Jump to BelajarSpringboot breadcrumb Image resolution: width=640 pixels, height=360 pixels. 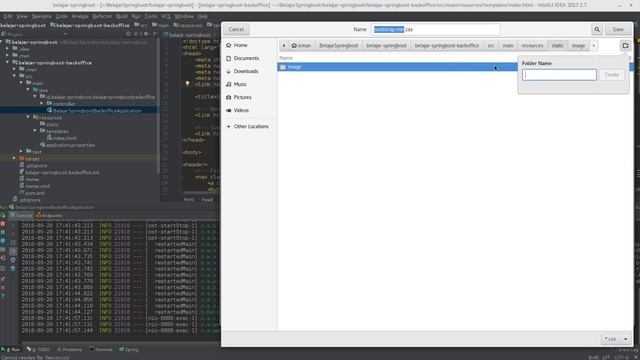coord(339,46)
